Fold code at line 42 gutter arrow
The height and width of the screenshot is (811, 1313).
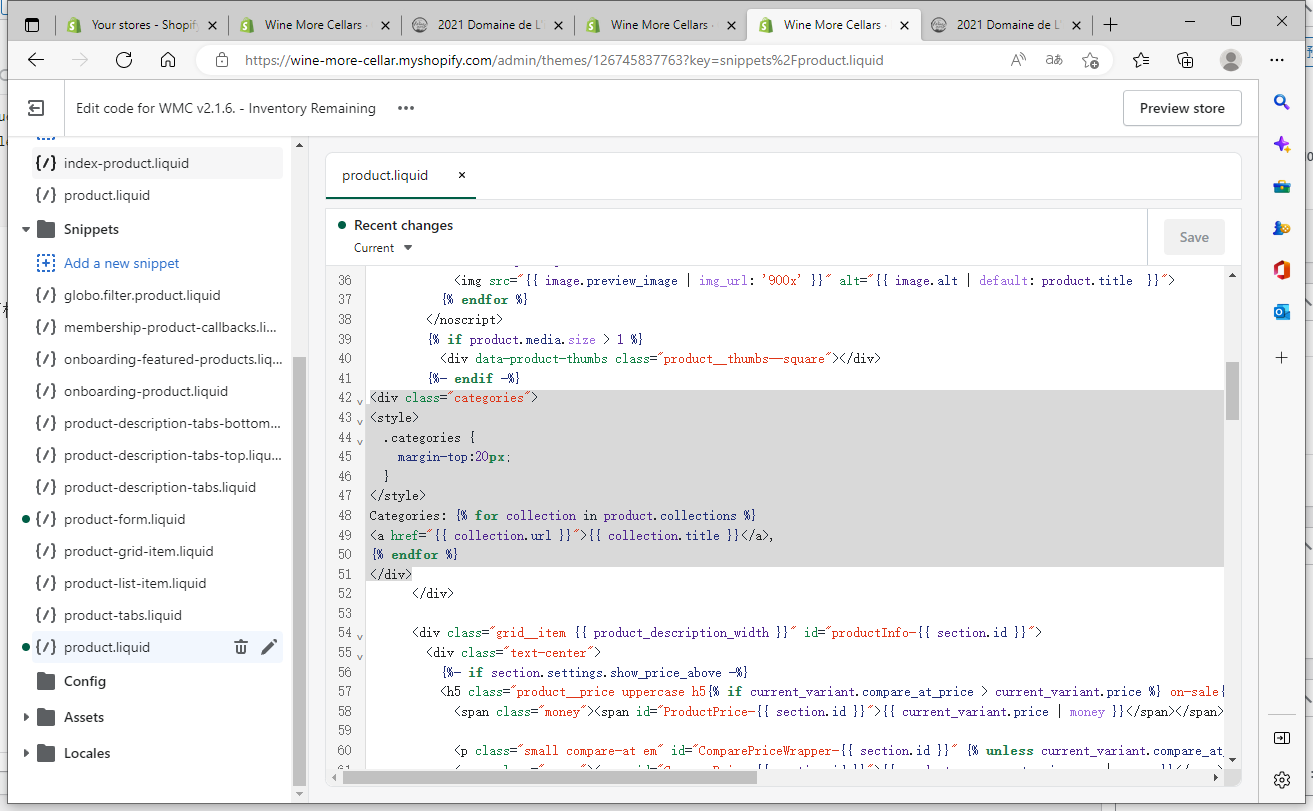pyautogui.click(x=360, y=404)
